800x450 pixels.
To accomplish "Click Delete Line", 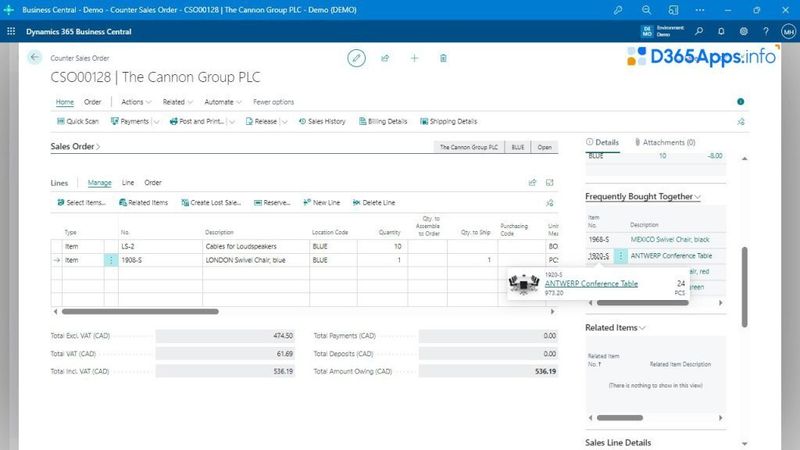I will pyautogui.click(x=374, y=203).
